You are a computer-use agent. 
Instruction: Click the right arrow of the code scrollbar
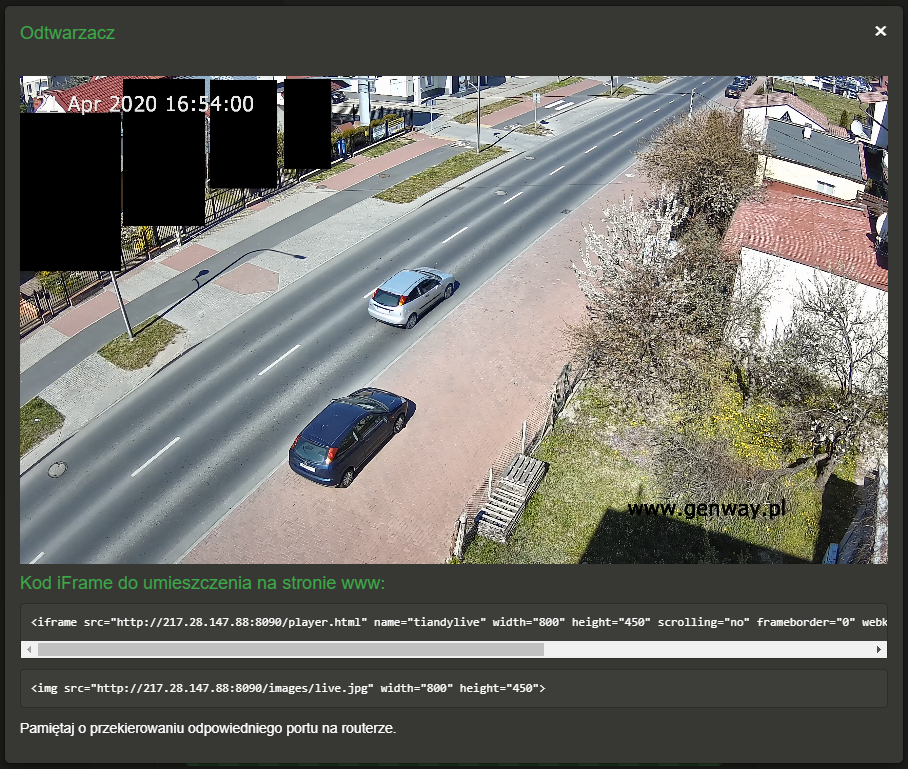879,649
